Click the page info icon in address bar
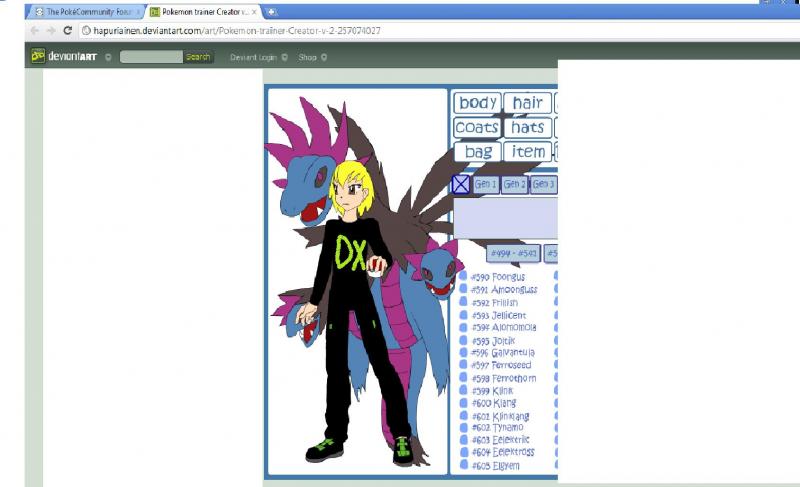This screenshot has width=800, height=487. click(x=86, y=31)
